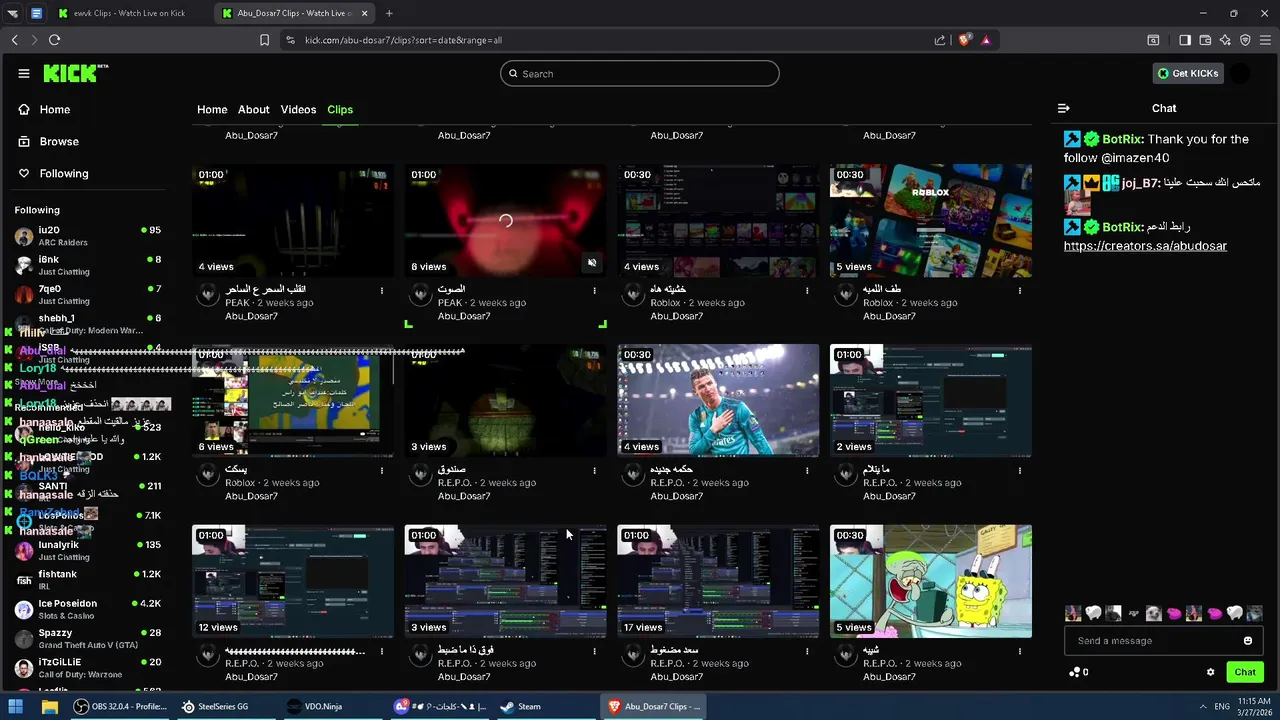Open fishtank IRL channel in the sidebar

88,580
